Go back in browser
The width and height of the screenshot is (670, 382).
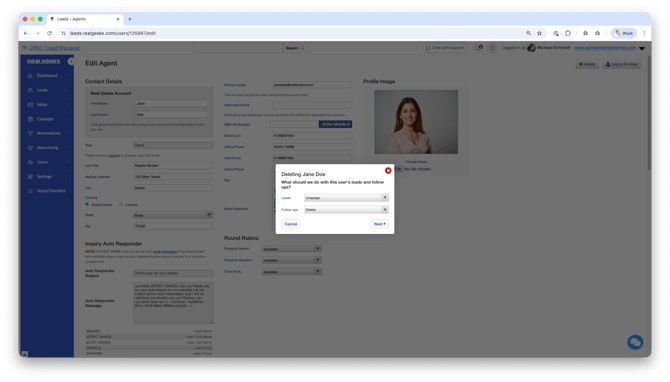tap(26, 33)
